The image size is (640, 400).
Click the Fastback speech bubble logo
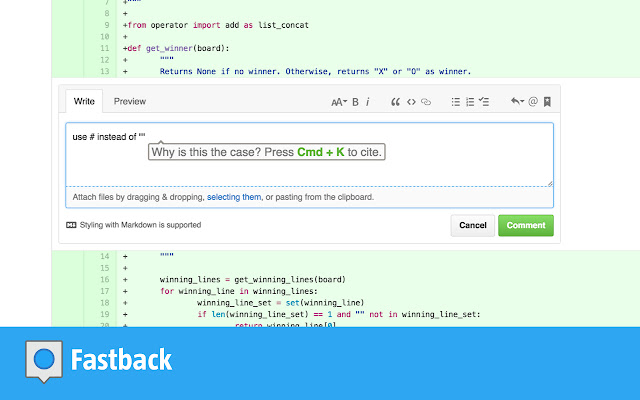click(44, 361)
